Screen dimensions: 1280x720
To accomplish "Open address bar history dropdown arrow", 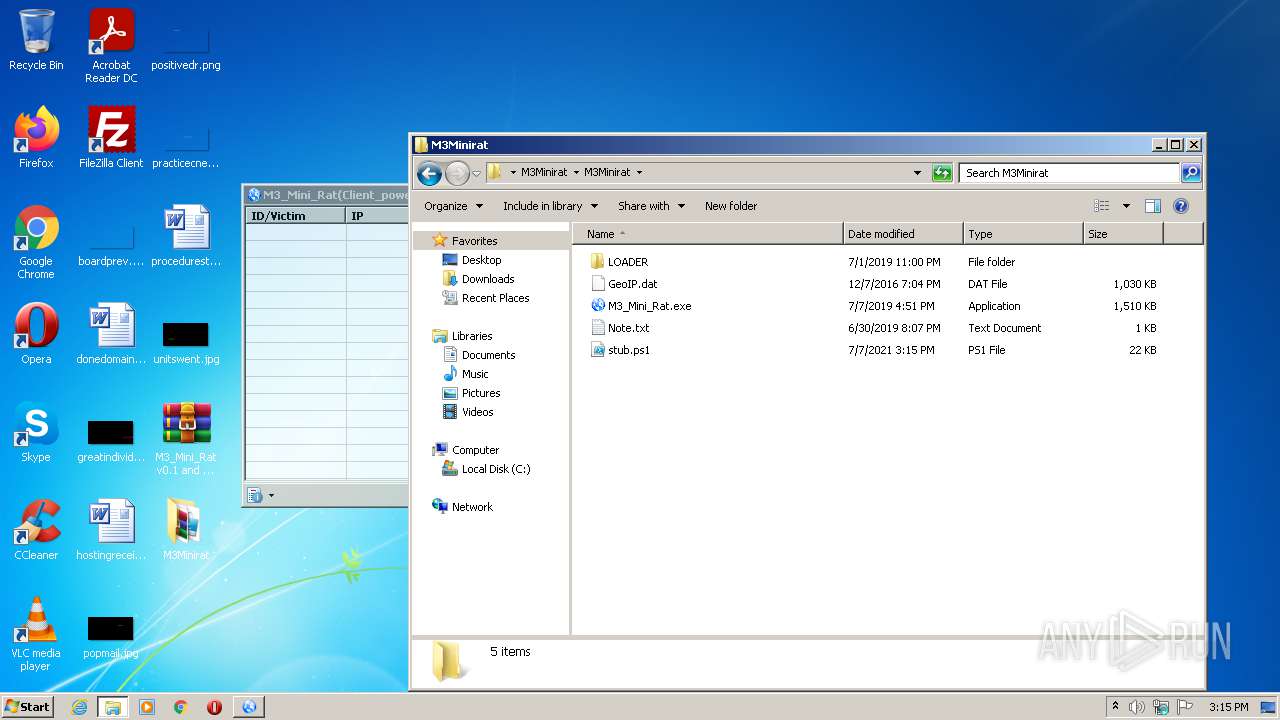I will pyautogui.click(x=917, y=173).
